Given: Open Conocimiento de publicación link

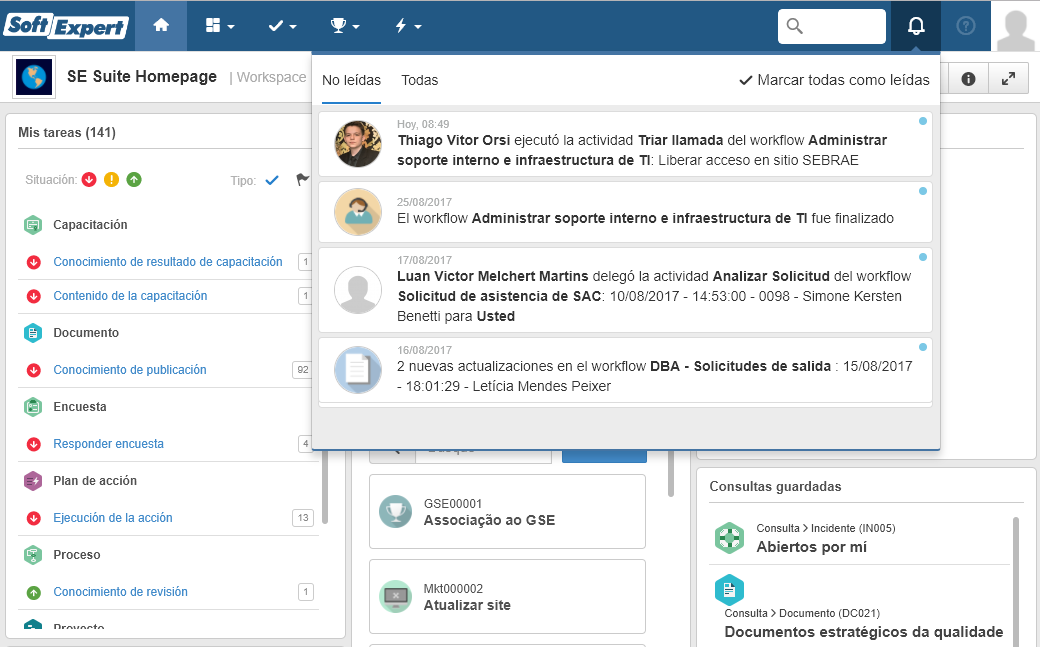Looking at the screenshot, I should click(x=130, y=370).
